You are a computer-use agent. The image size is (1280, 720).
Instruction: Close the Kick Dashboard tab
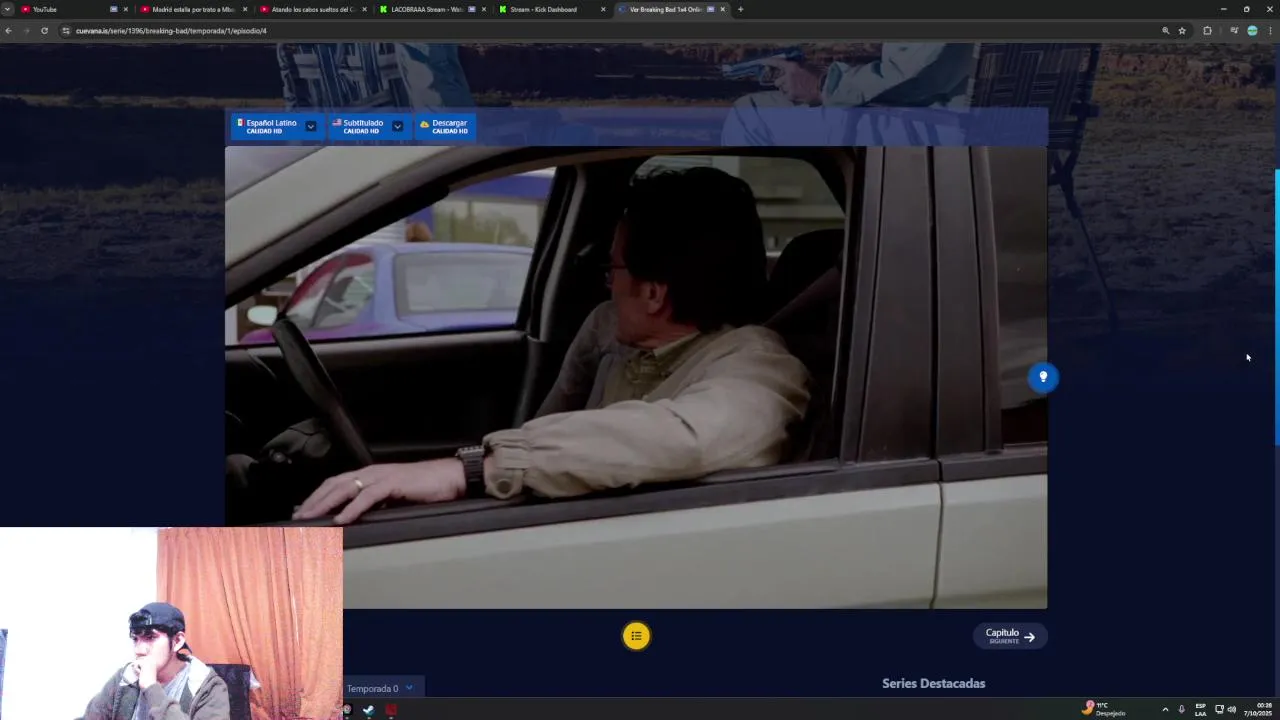point(603,9)
